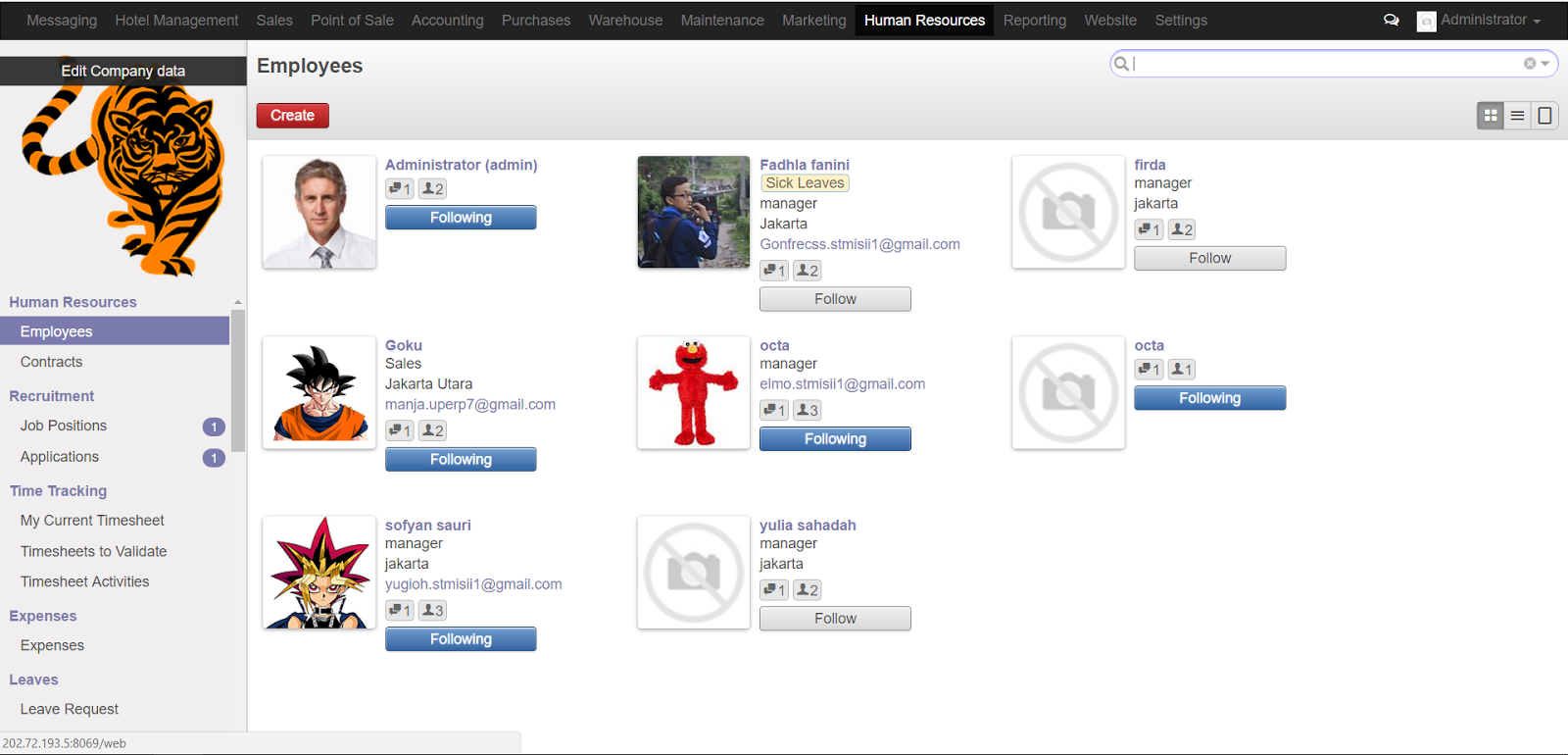The image size is (1568, 755).
Task: Open firda messages counter icon
Action: click(x=1149, y=229)
